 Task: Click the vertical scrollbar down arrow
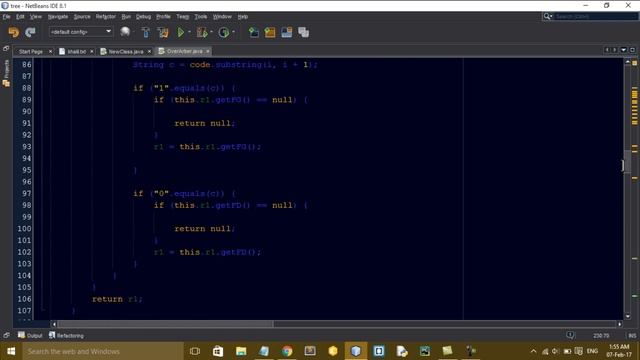point(627,316)
